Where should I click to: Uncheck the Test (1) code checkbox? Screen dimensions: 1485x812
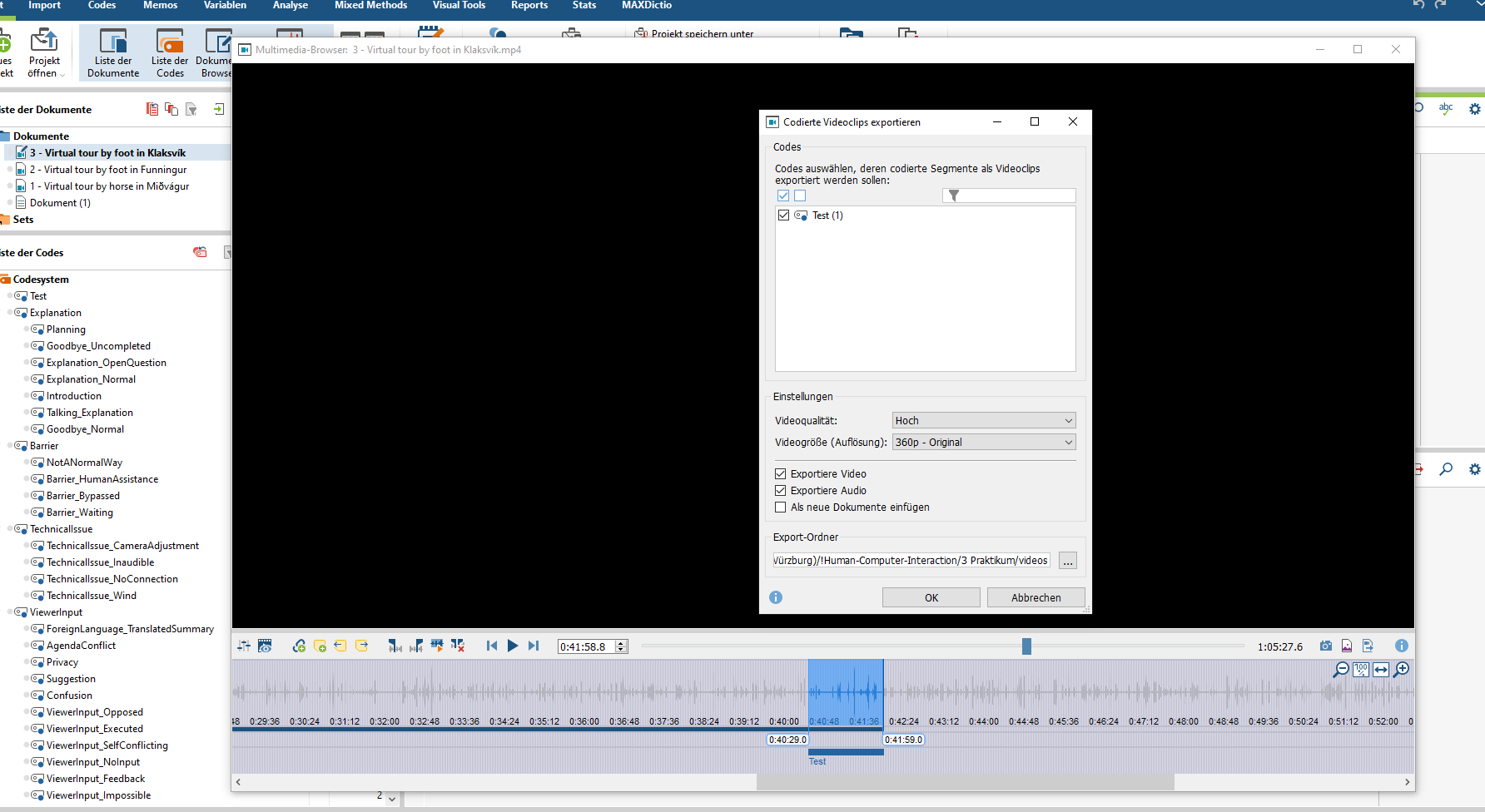pyautogui.click(x=783, y=215)
